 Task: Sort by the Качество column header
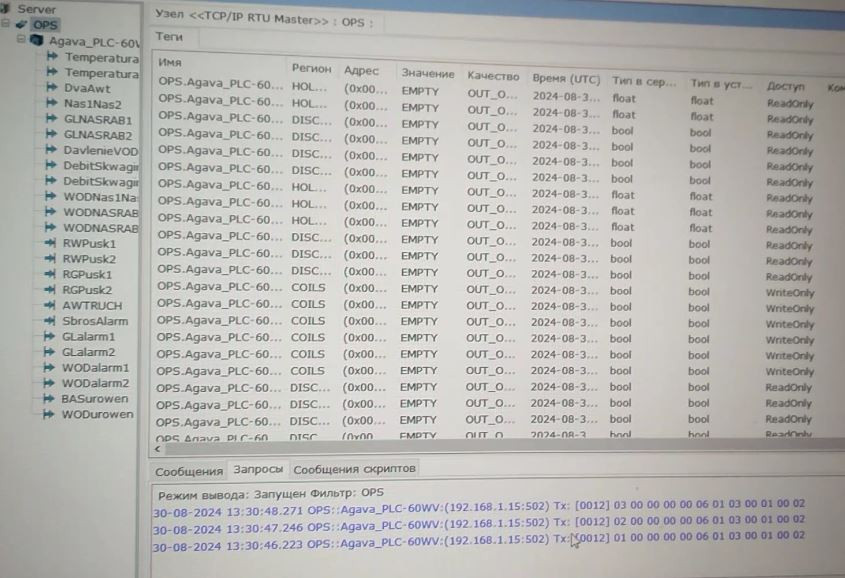pyautogui.click(x=492, y=76)
